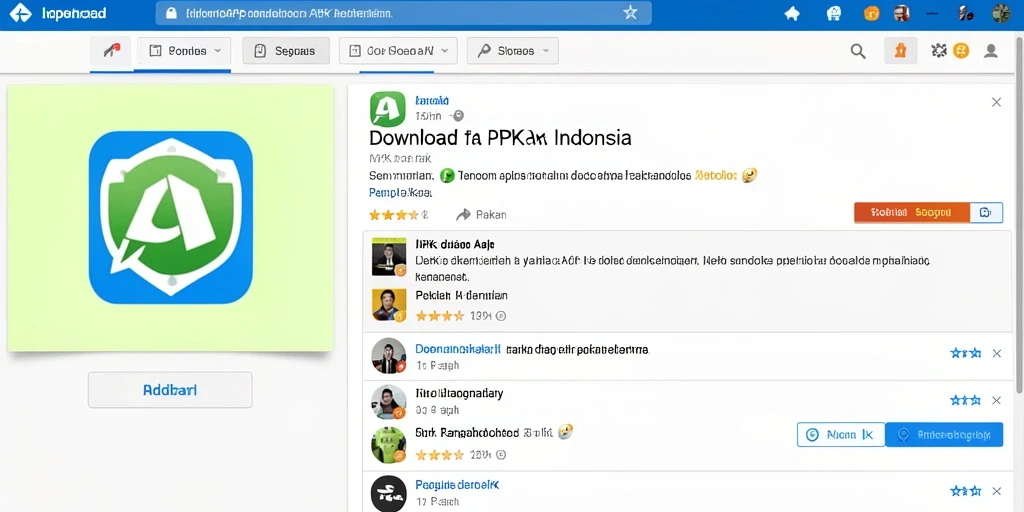
Task: Click the orange round icon in top bar
Action: (872, 13)
